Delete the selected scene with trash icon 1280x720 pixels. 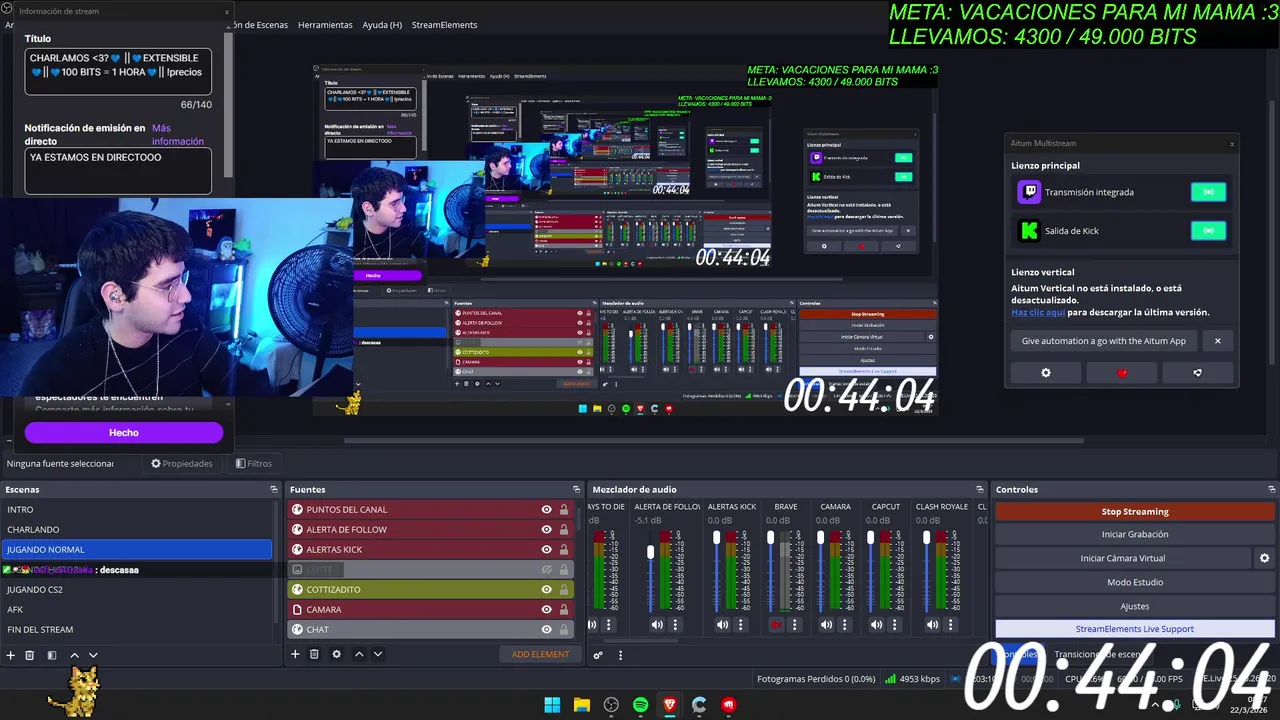30,655
